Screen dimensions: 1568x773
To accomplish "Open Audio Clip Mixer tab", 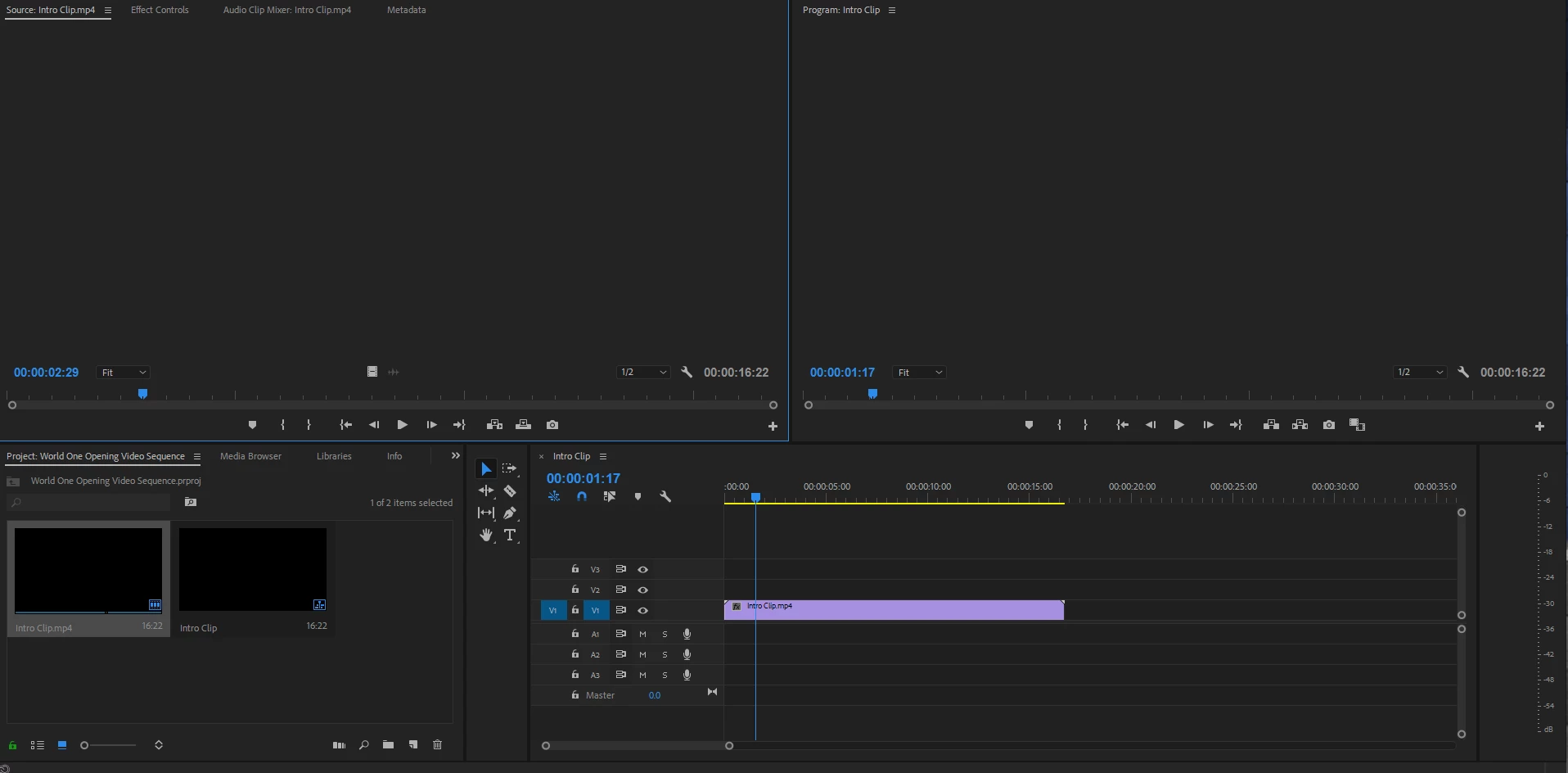I will (287, 10).
